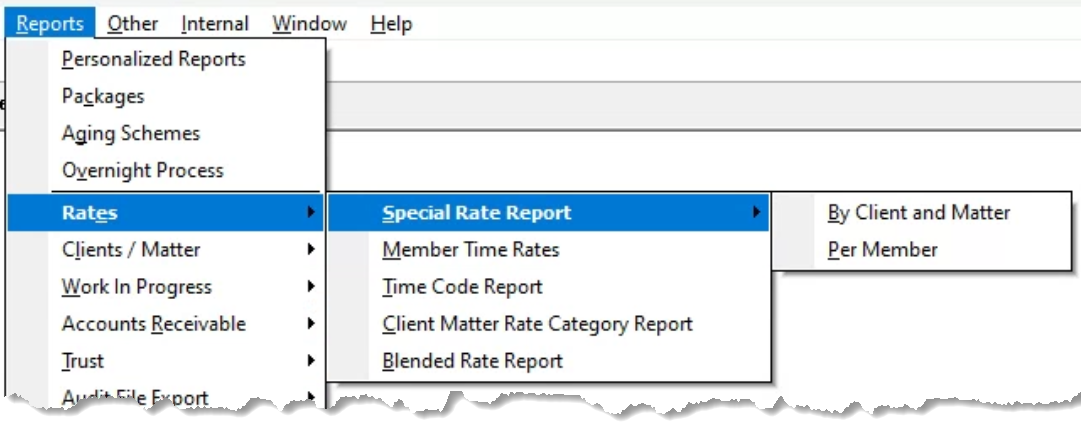Open the Window menu

coord(310,23)
